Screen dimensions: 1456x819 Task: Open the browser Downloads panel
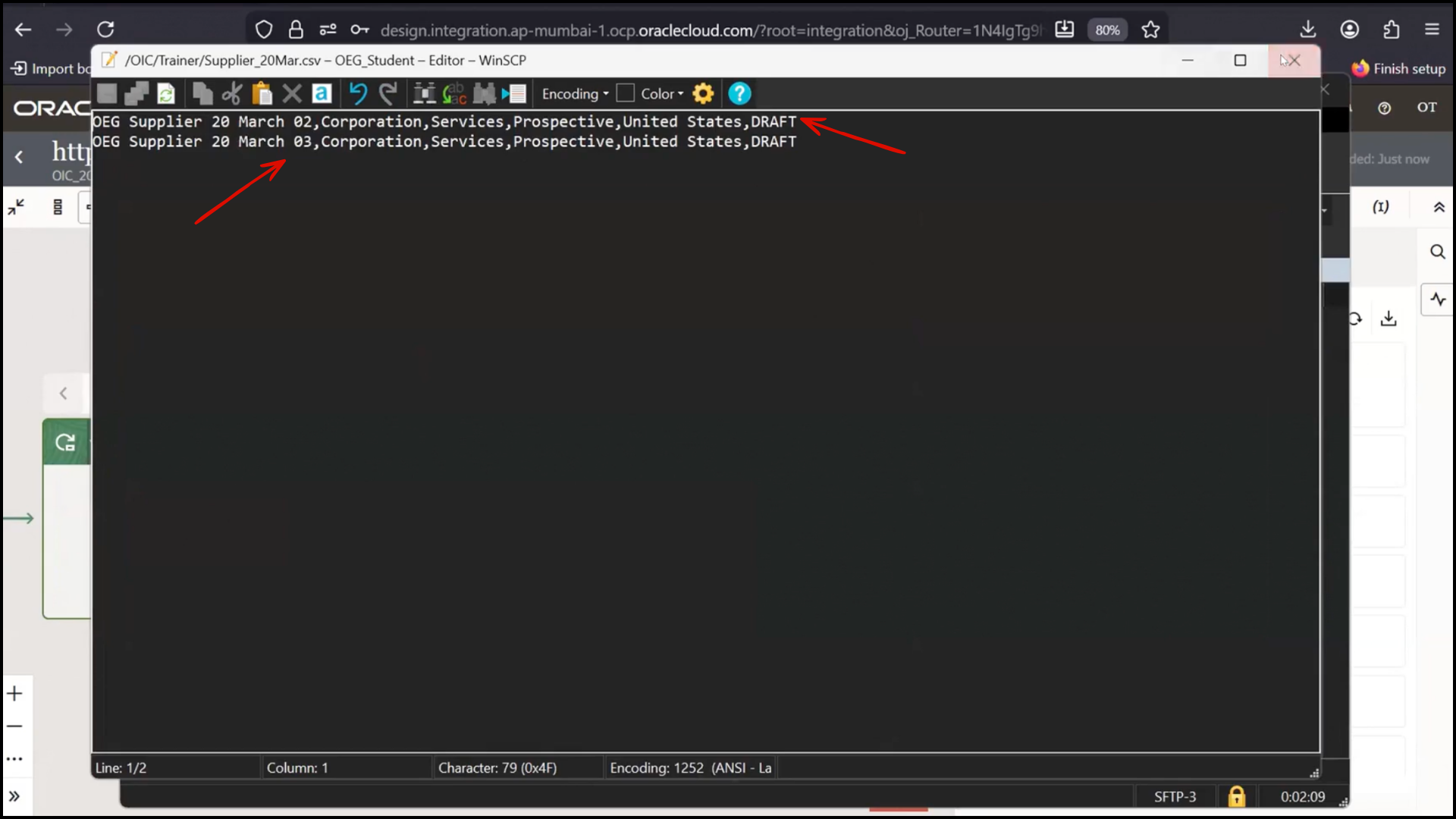pyautogui.click(x=1307, y=30)
